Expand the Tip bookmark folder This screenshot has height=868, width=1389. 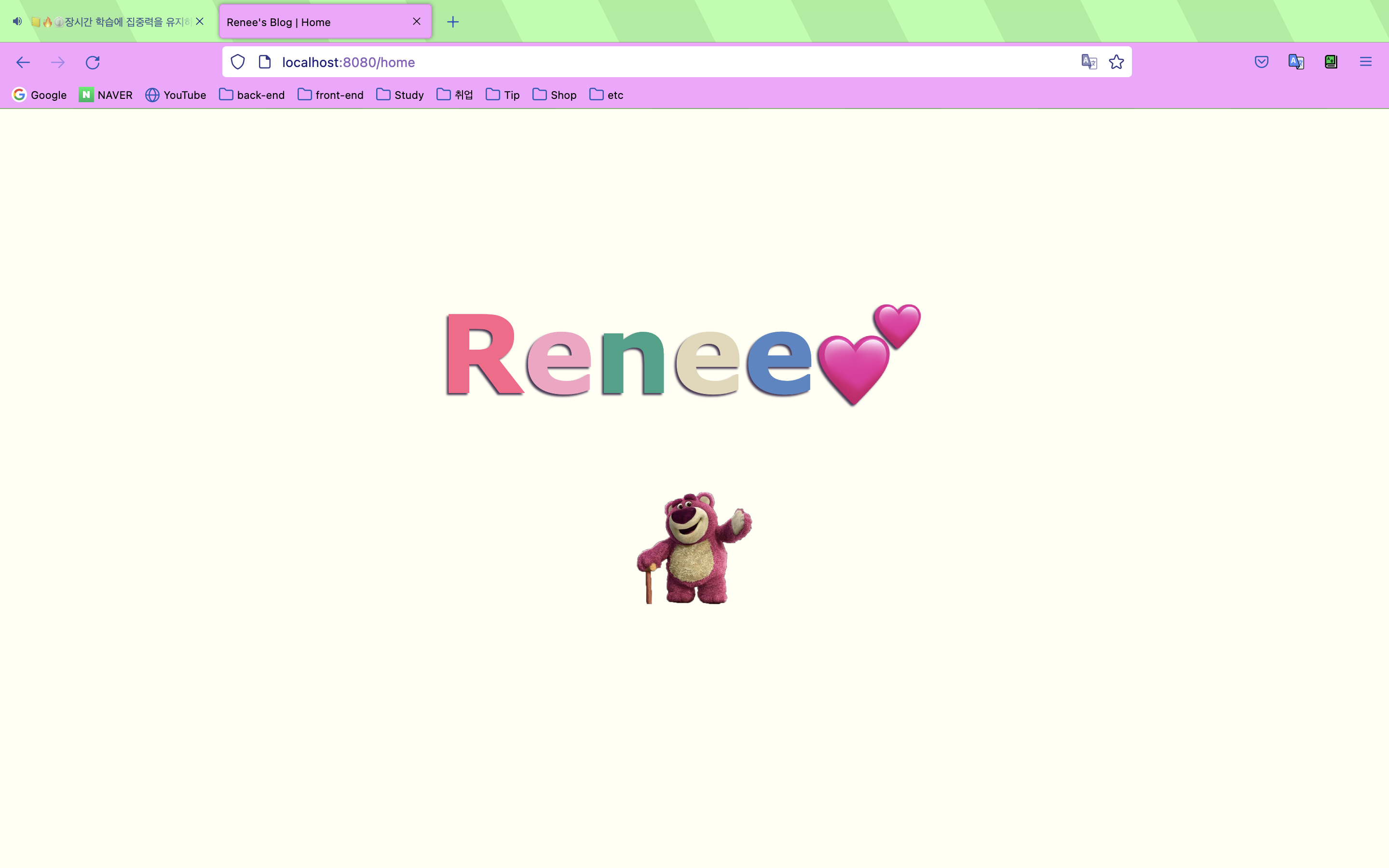[x=503, y=95]
